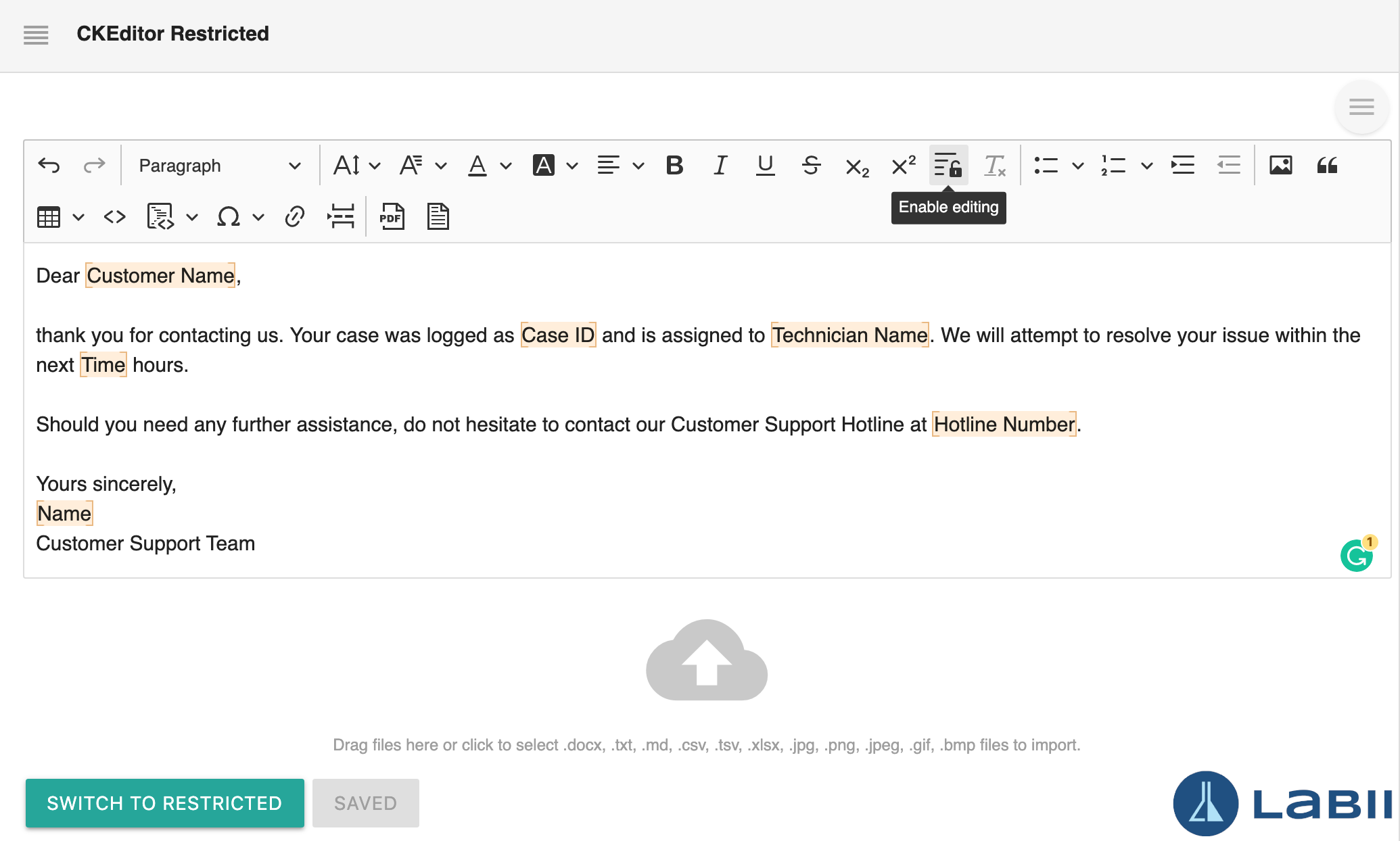1400x841 pixels.
Task: Toggle Italic formatting
Action: click(x=720, y=165)
